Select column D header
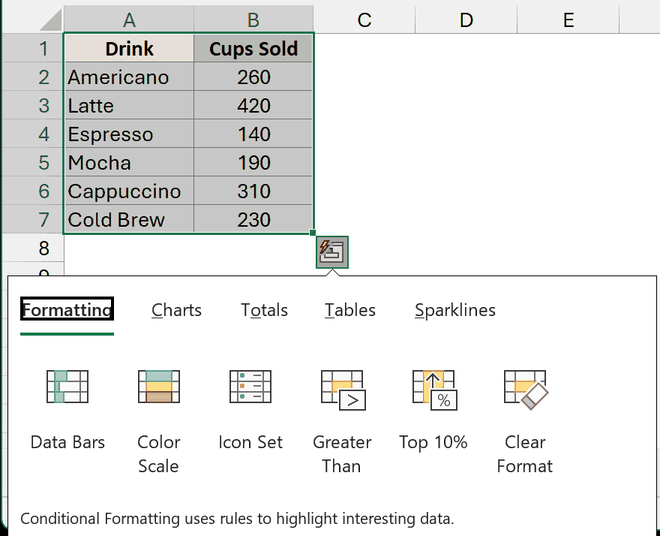The width and height of the screenshot is (660, 536). 466,19
